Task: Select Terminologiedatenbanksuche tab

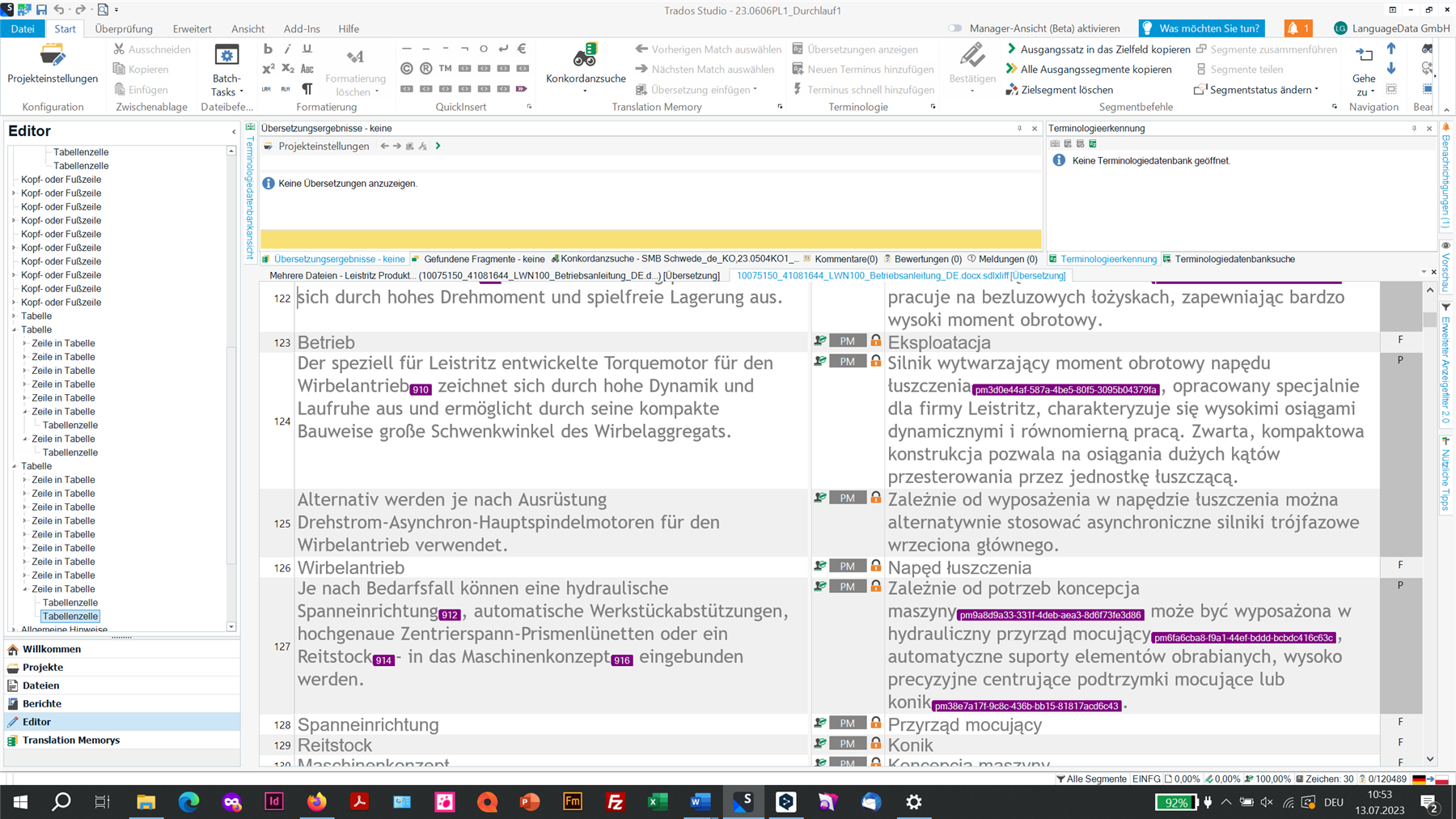Action: point(1229,259)
